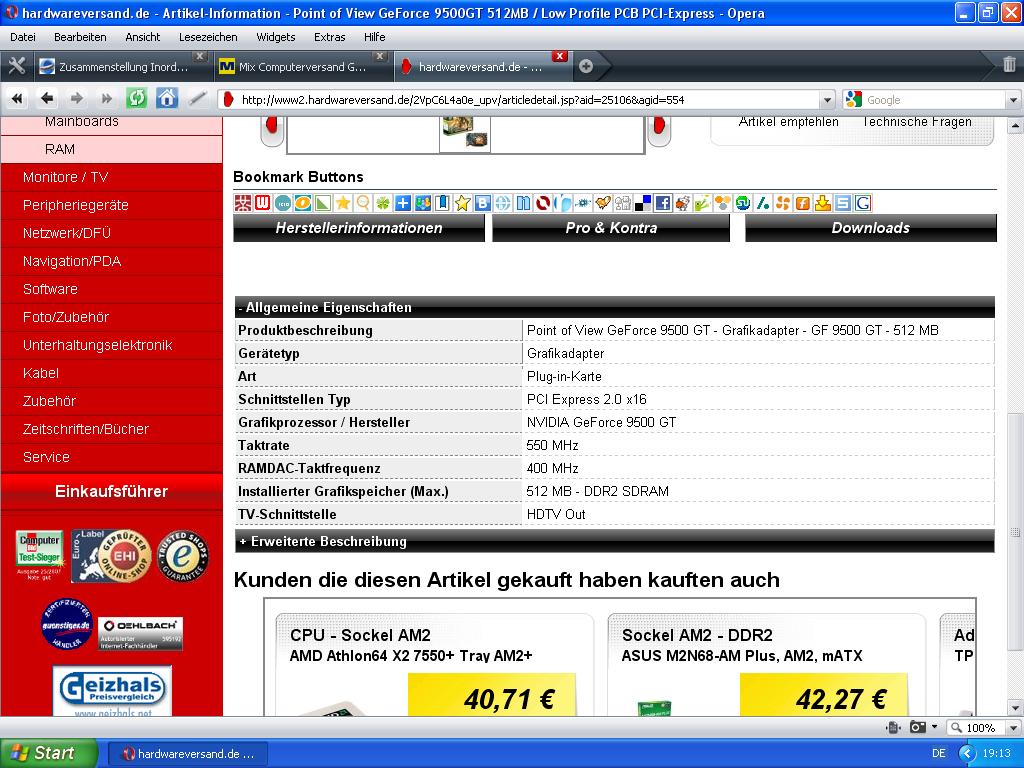Viewport: 1024px width, 768px height.
Task: Open the Datei menu
Action: 23,37
